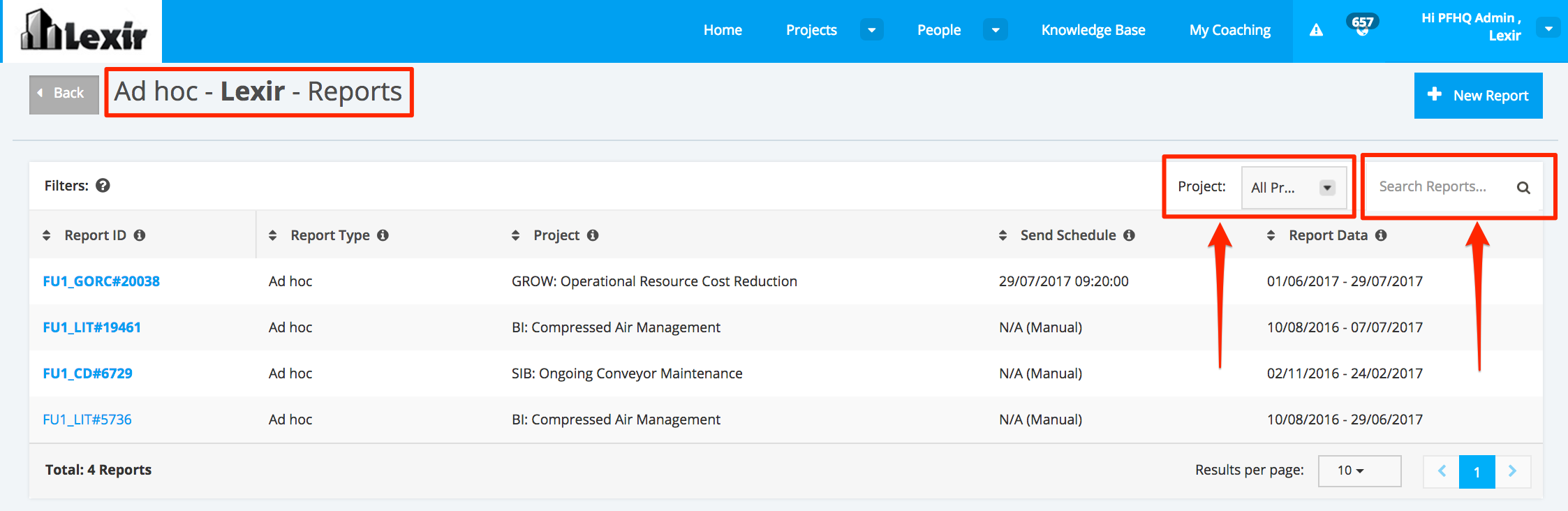The image size is (1568, 511).
Task: Sort by Report ID using sort arrows
Action: pyautogui.click(x=47, y=235)
